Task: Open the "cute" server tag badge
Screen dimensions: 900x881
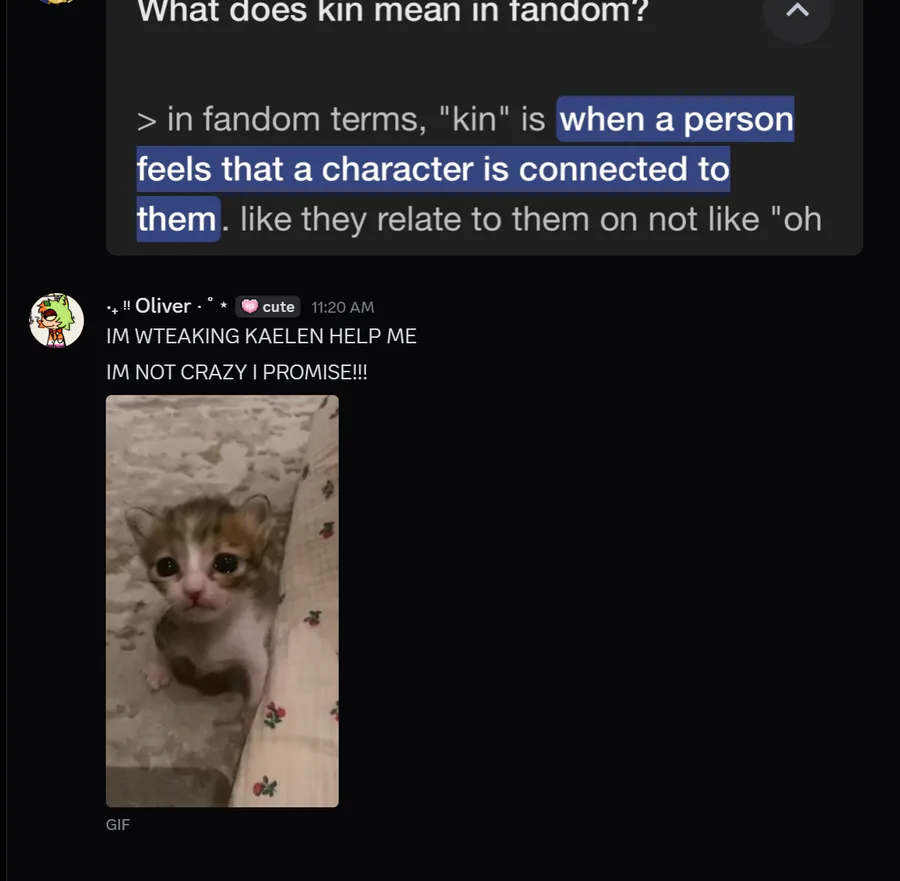Action: click(267, 307)
